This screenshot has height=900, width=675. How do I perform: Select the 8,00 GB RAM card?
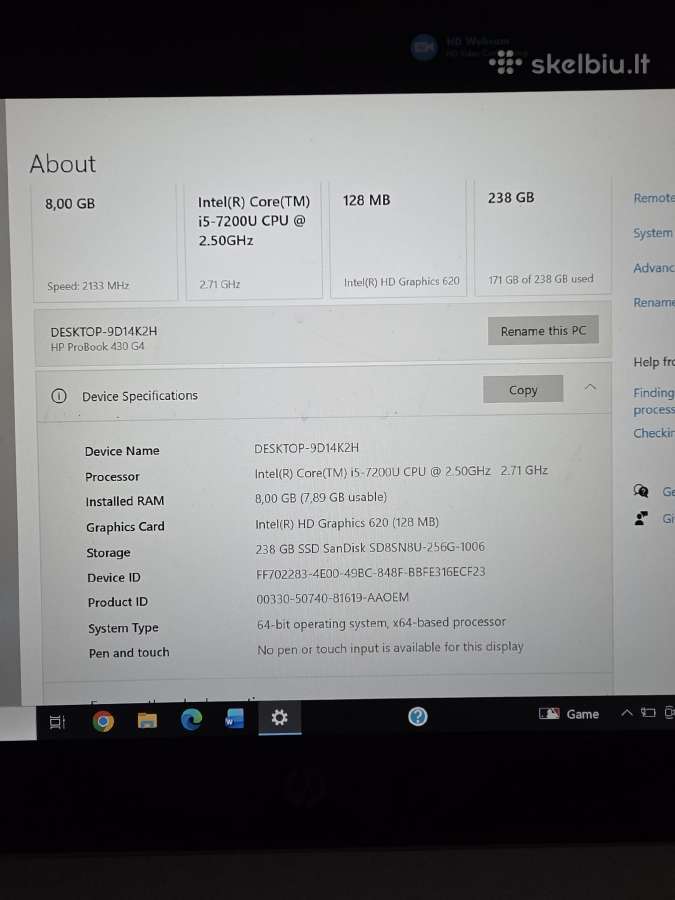point(106,243)
